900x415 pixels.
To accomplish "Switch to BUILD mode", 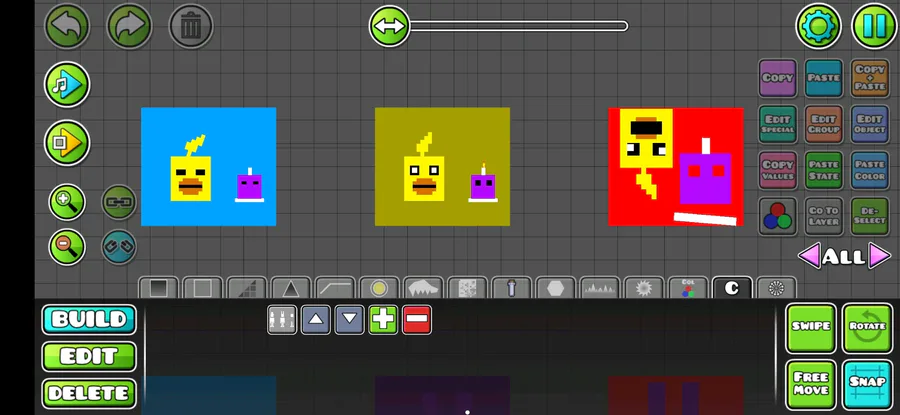I will (89, 320).
